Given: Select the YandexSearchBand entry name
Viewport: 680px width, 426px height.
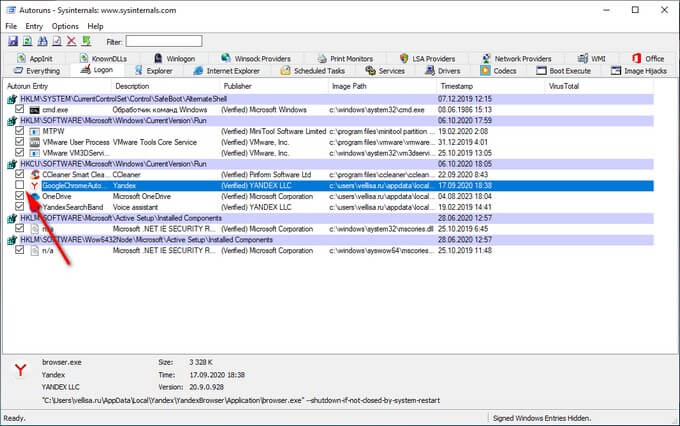Looking at the screenshot, I should [x=73, y=207].
